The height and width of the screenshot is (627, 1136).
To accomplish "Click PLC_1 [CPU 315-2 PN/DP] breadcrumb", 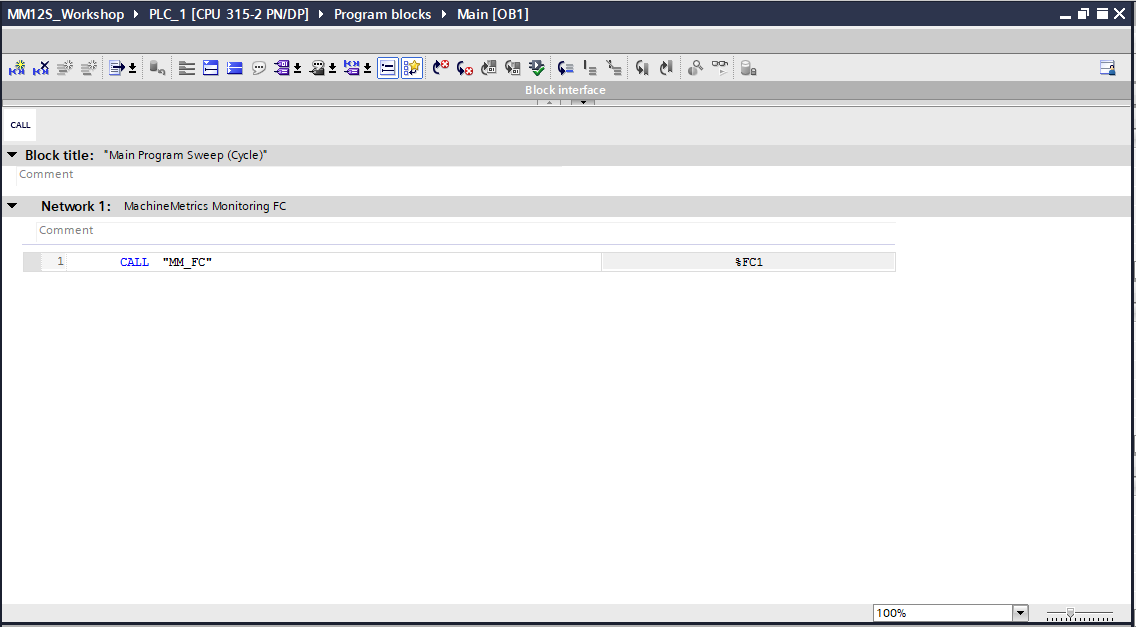I will tap(229, 14).
